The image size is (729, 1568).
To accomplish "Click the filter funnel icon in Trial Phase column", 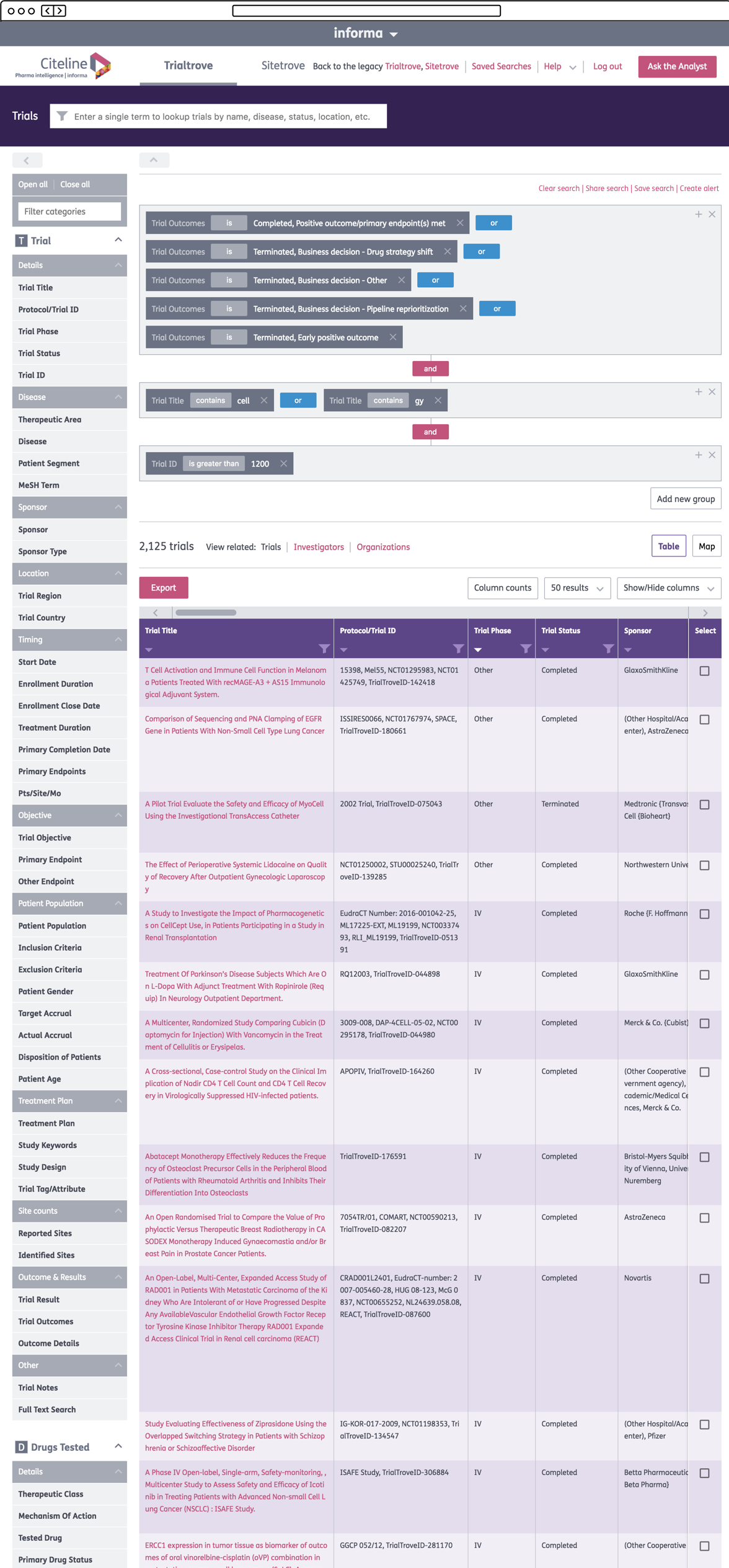I will [525, 649].
